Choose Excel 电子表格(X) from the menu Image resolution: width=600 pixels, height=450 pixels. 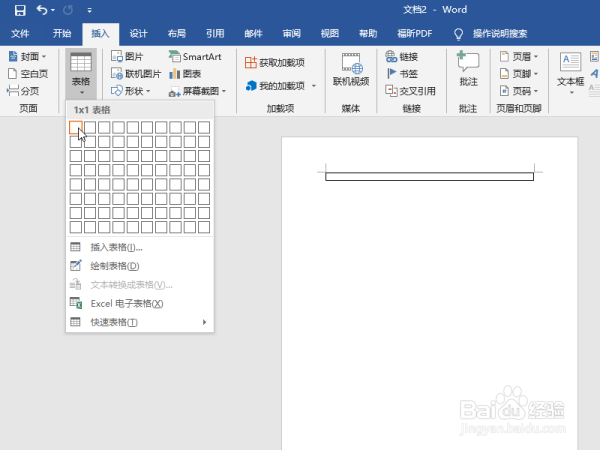point(140,303)
